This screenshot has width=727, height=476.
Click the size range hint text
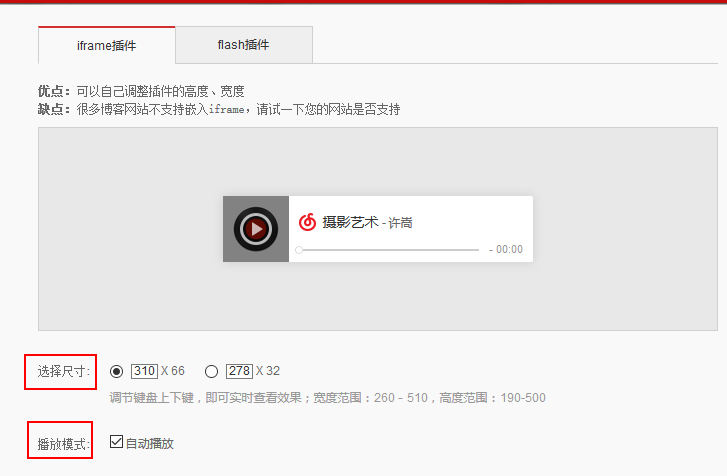tap(327, 398)
